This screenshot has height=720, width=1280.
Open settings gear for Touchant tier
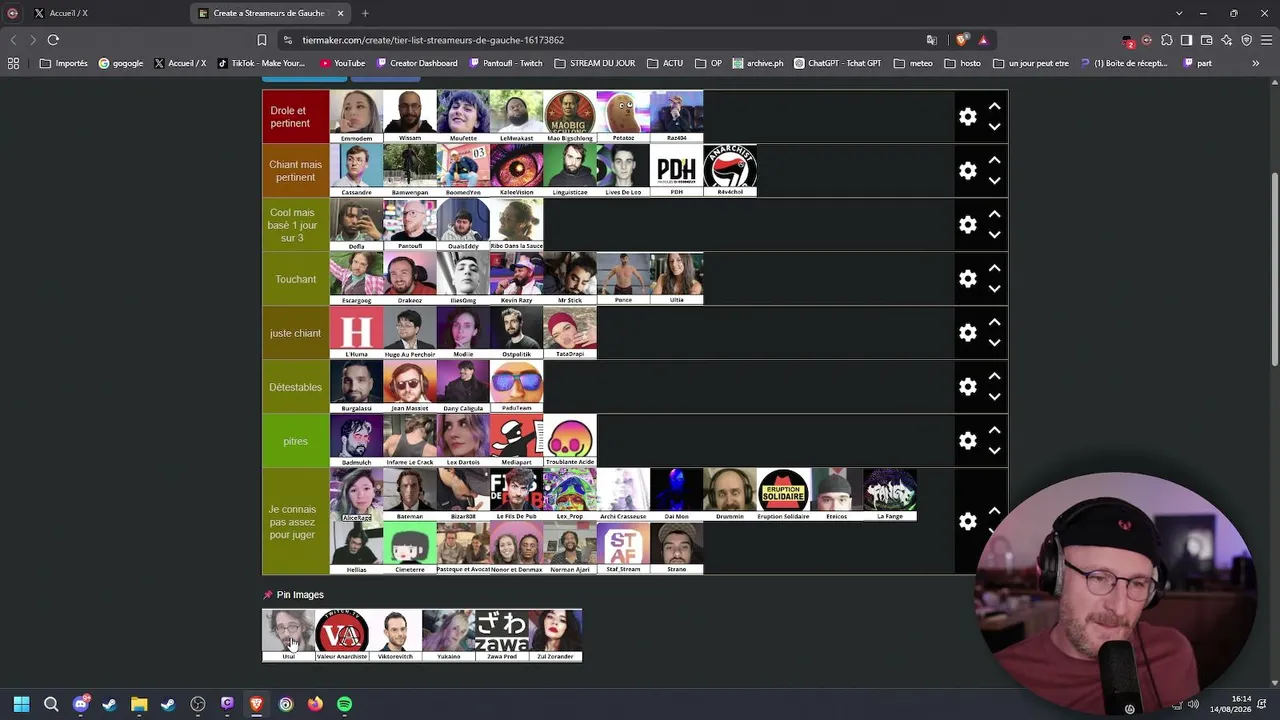point(967,279)
